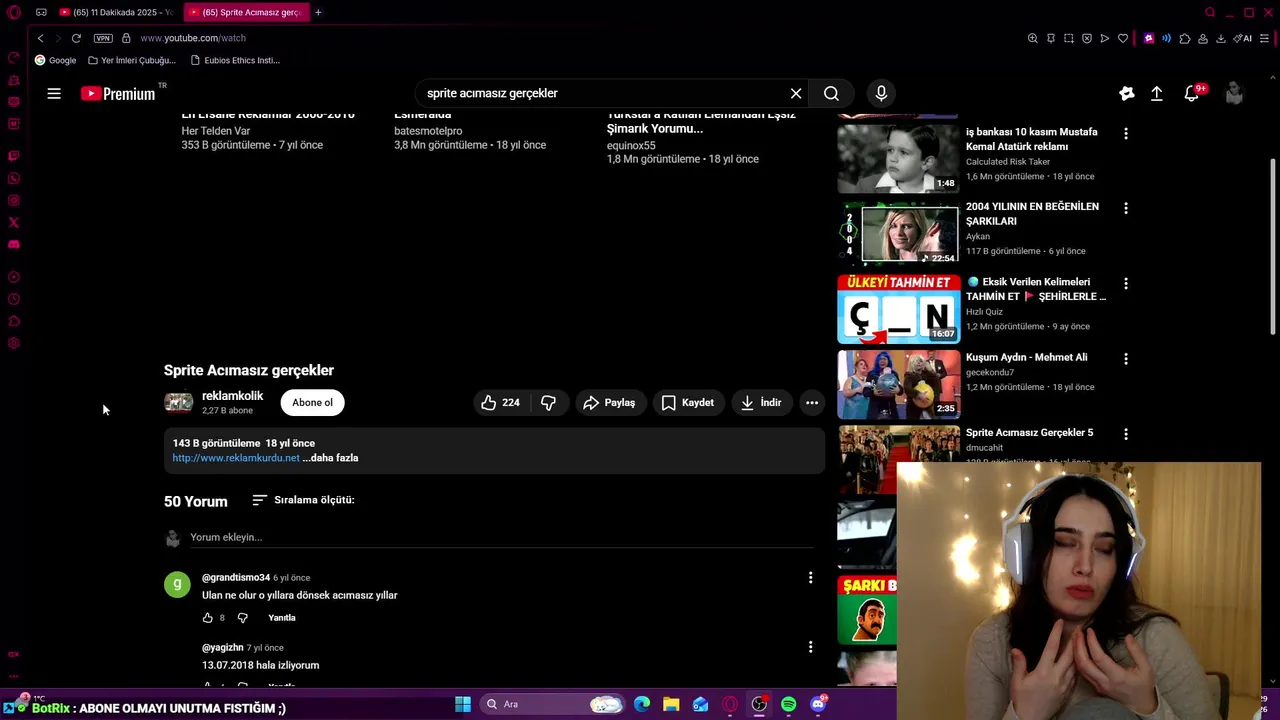
Task: Open the YouTube account avatar menu
Action: pos(1234,93)
